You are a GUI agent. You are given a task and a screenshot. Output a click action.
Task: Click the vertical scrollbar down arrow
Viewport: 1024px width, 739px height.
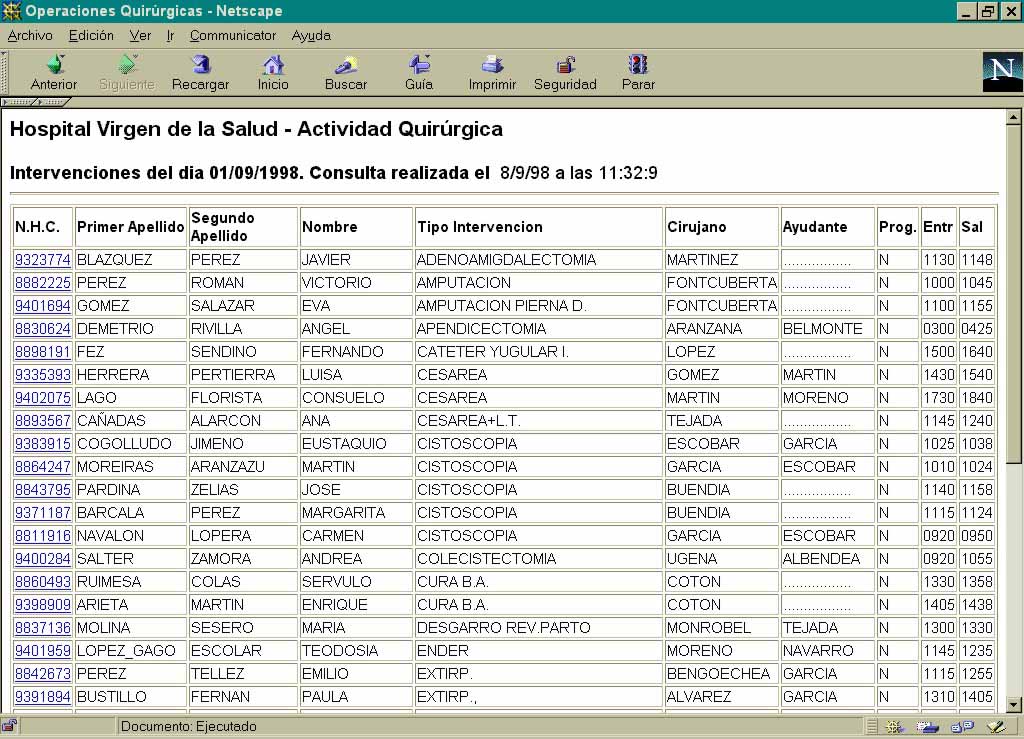pos(1014,703)
